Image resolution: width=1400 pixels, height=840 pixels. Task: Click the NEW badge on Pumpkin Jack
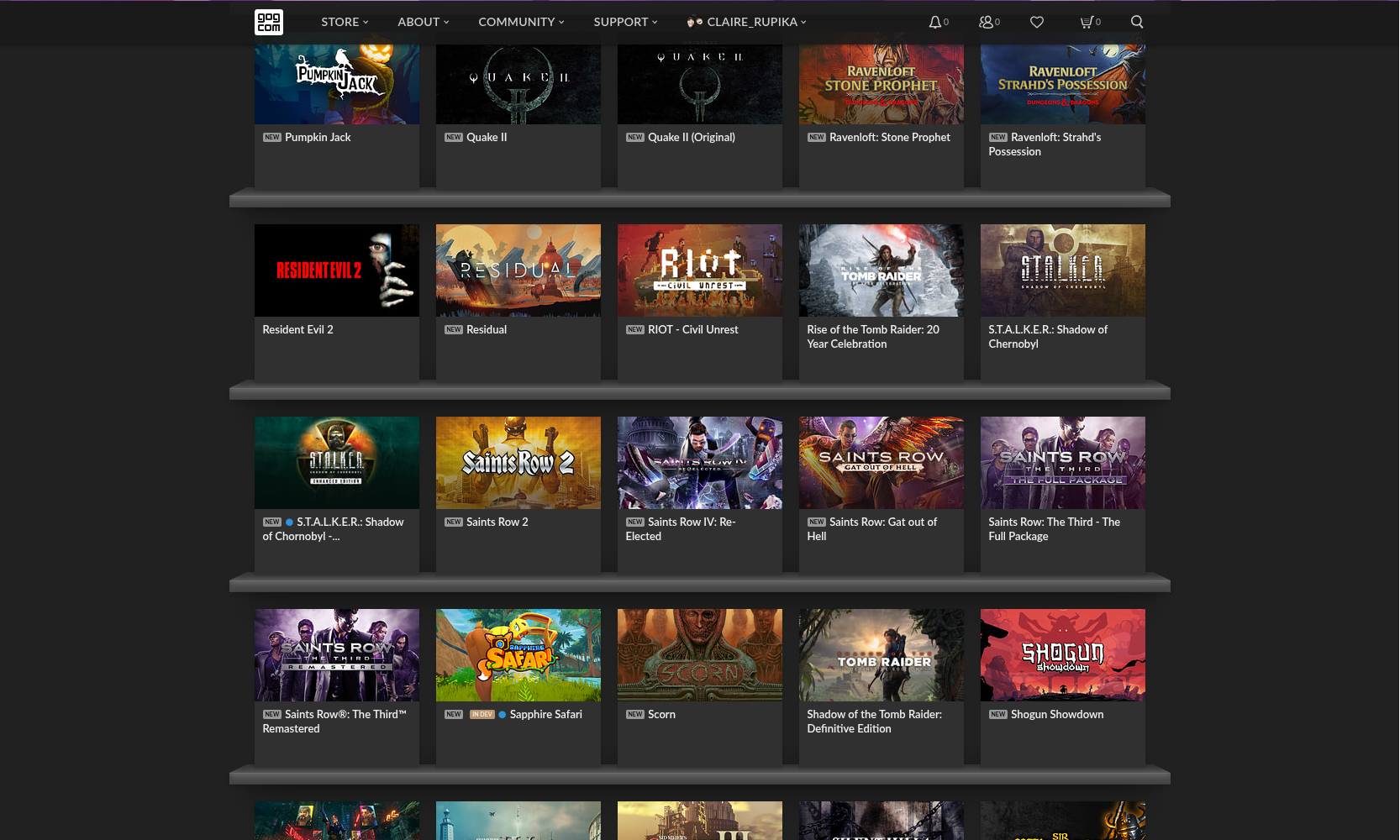pyautogui.click(x=272, y=137)
